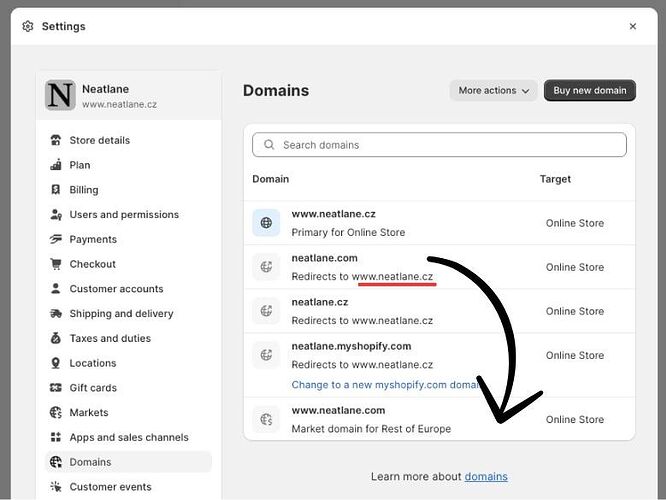
Task: Click the Checkout cart icon
Action: (56, 264)
